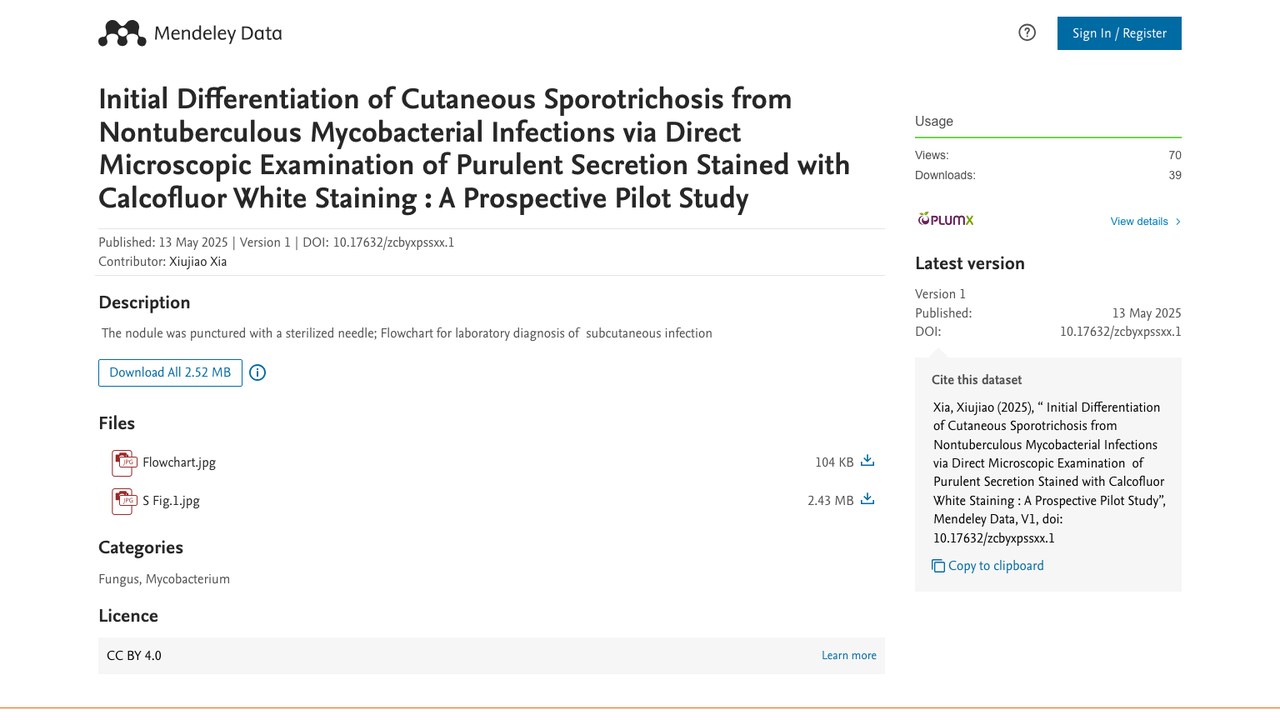Click the Sign In / Register button
The height and width of the screenshot is (720, 1280).
(1119, 33)
